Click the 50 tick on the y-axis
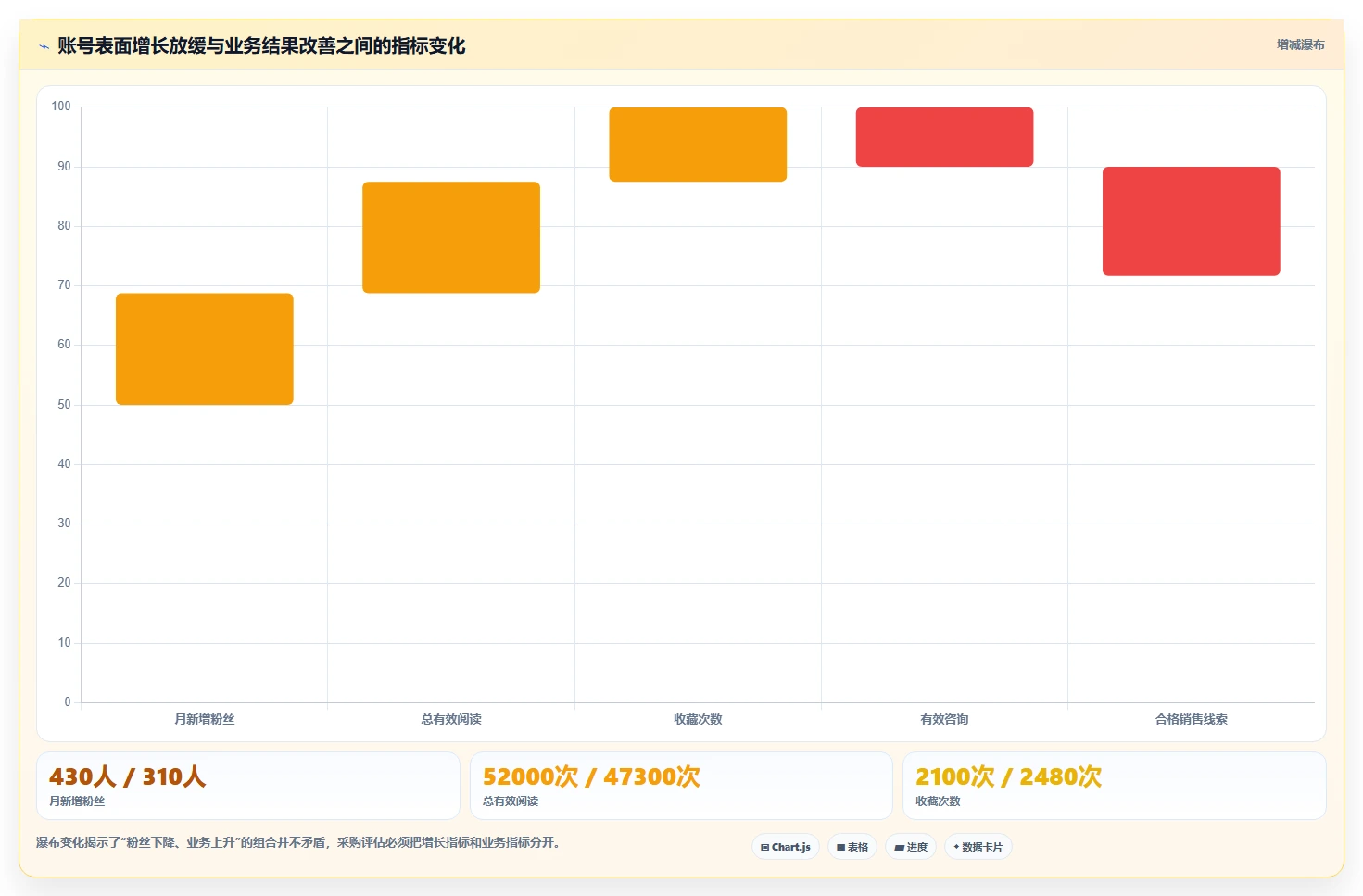The image size is (1363, 896). coord(64,405)
